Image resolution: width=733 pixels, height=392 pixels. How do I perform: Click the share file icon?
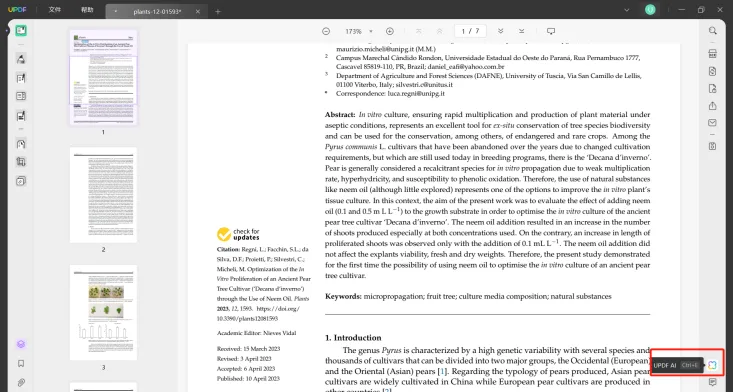pyautogui.click(x=712, y=106)
